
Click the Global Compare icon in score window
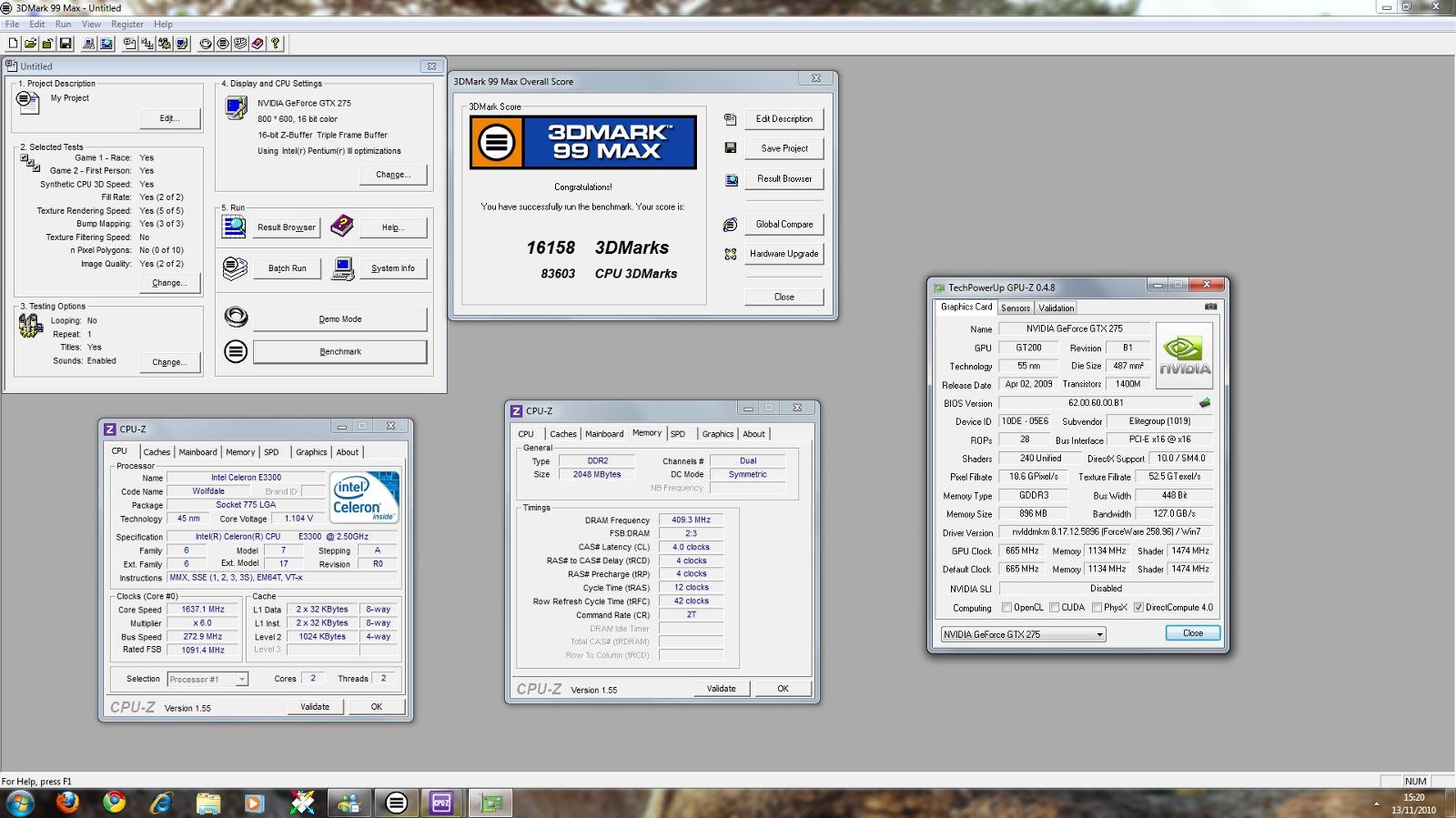click(730, 225)
